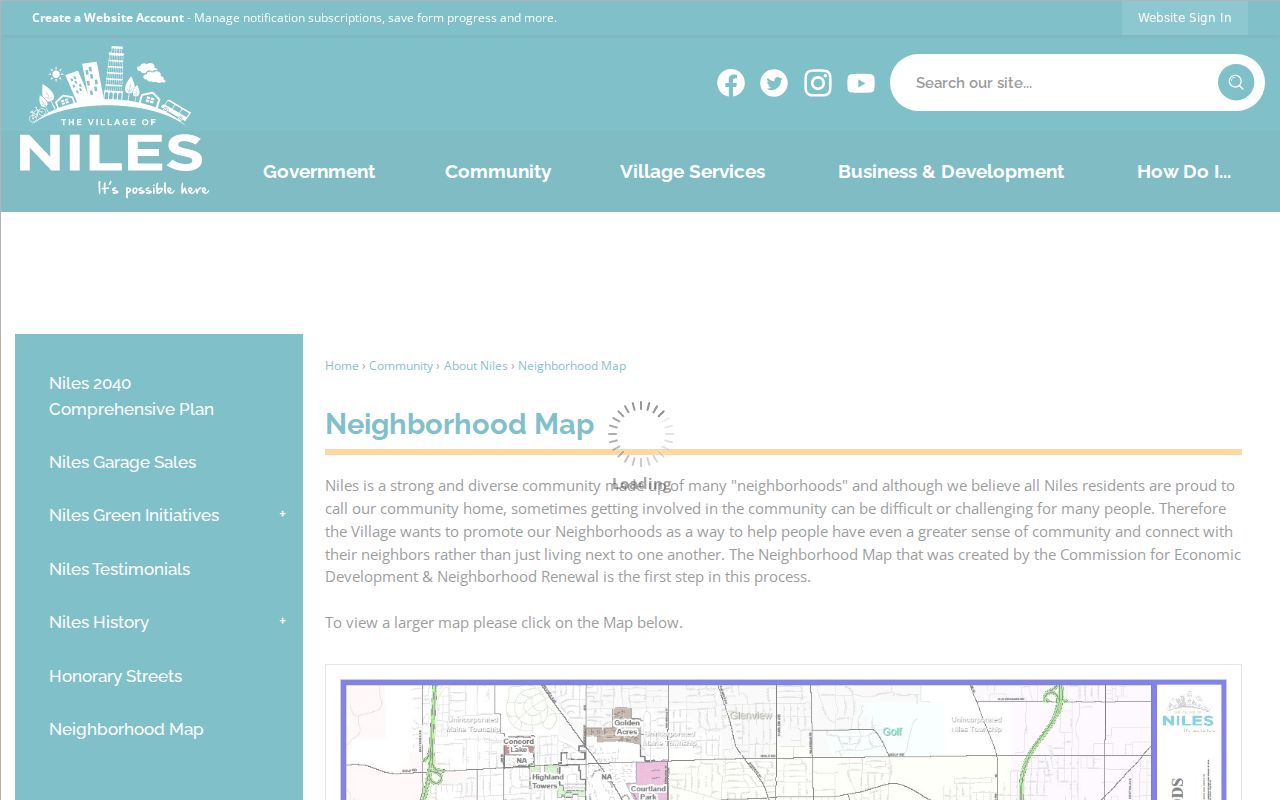Screen dimensions: 1280x800
Task: Go to Home in the breadcrumb
Action: (342, 366)
